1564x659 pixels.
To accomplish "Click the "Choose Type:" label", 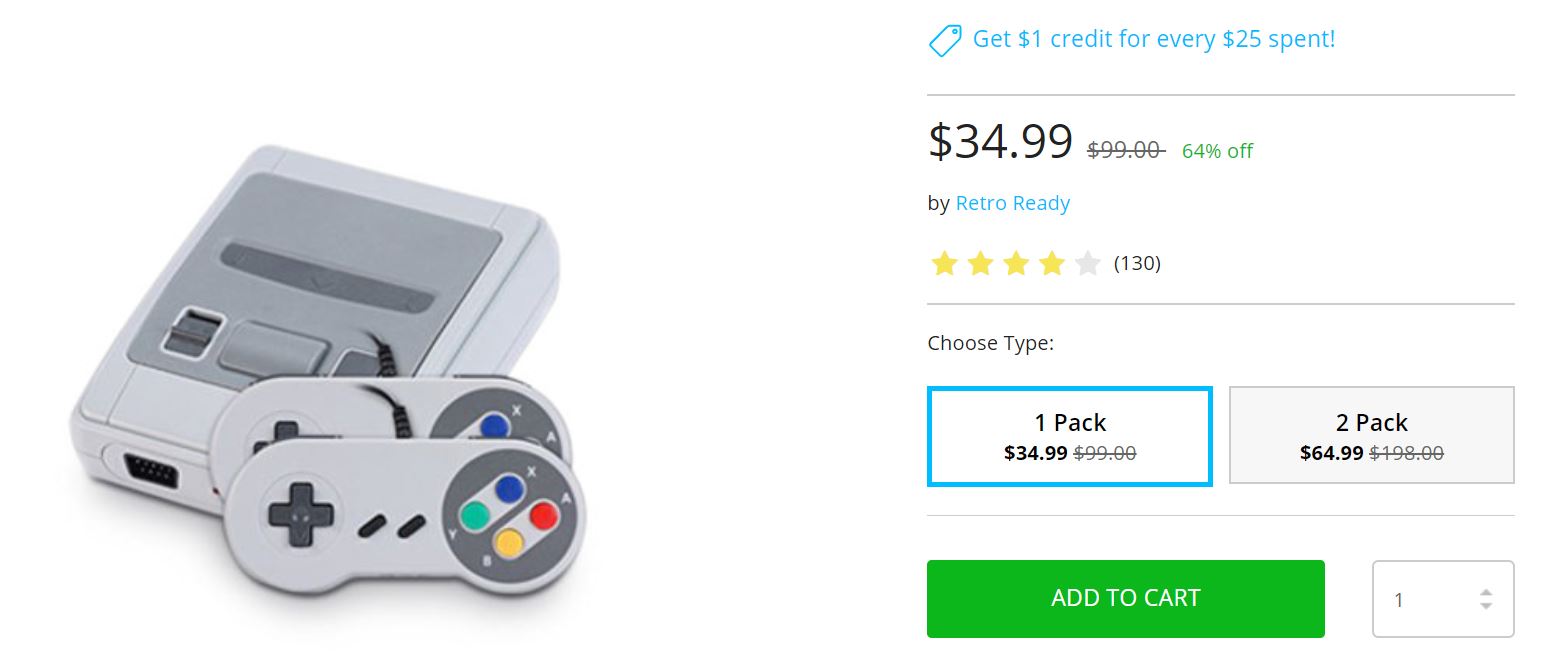I will (990, 344).
